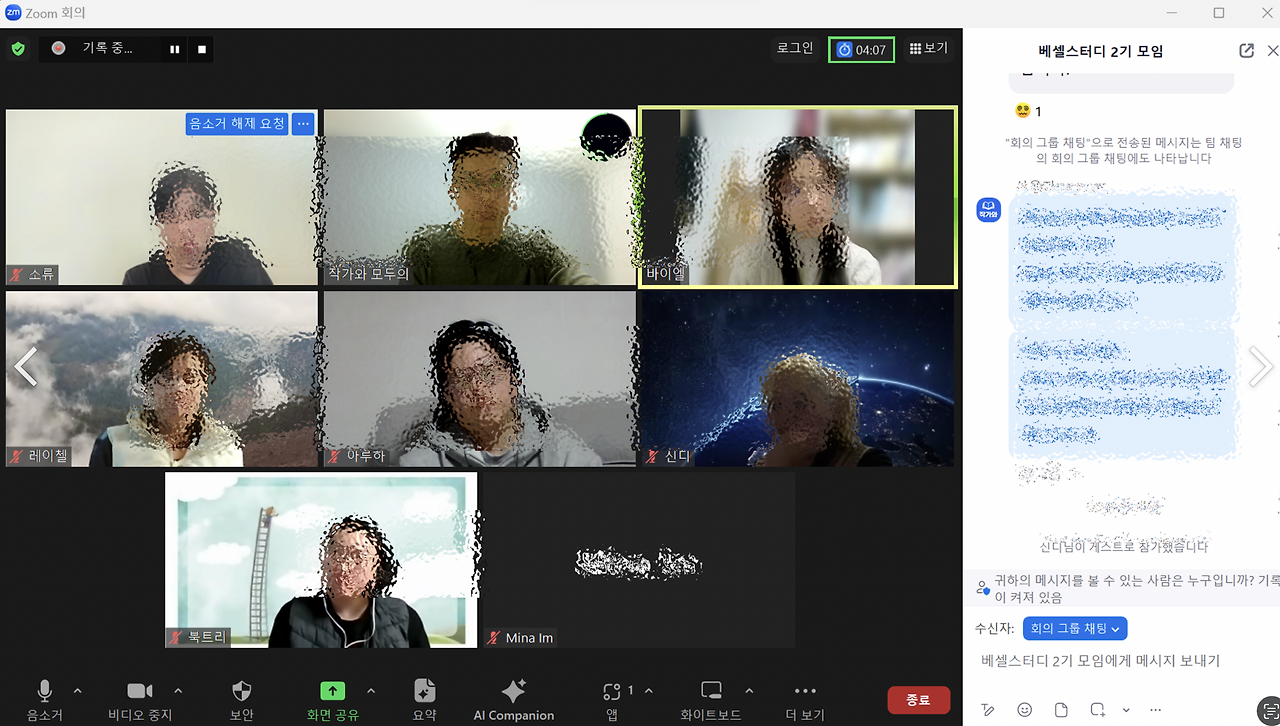1280x726 pixels.
Task: Open the emoji picker in chat
Action: (x=1024, y=709)
